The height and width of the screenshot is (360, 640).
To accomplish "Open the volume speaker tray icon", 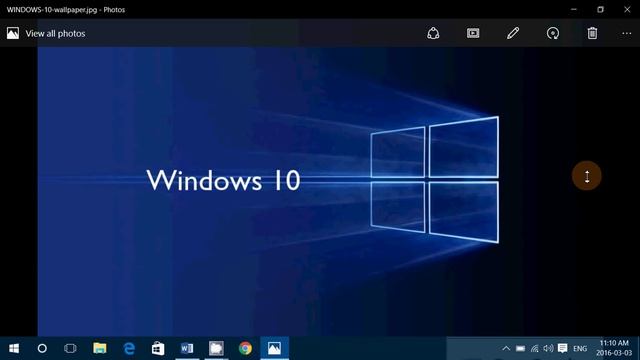I will click(548, 348).
